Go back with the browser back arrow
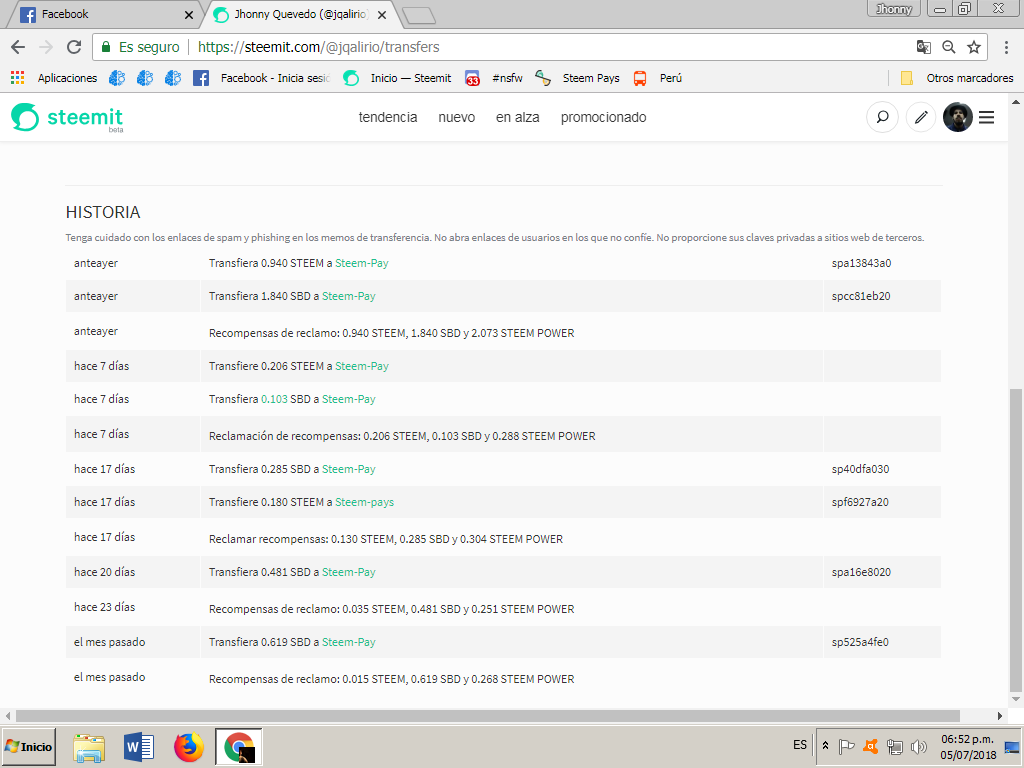Viewport: 1024px width, 768px height. (18, 47)
